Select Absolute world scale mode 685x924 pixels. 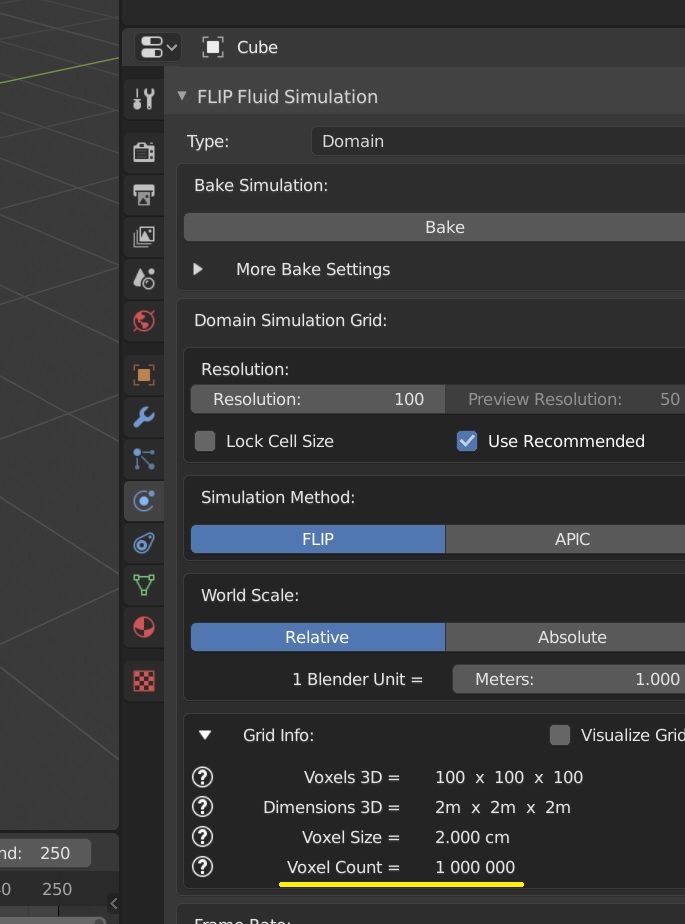point(572,637)
